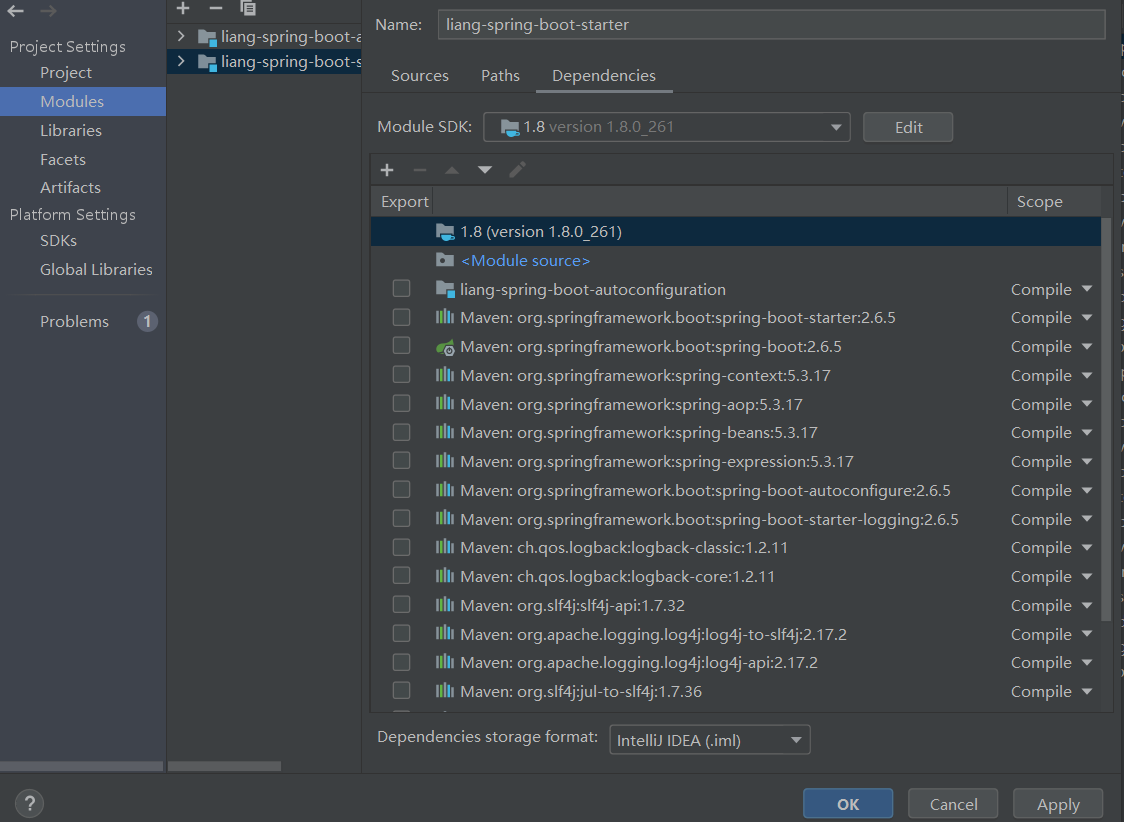Open Project settings section
1124x822 pixels.
[66, 72]
